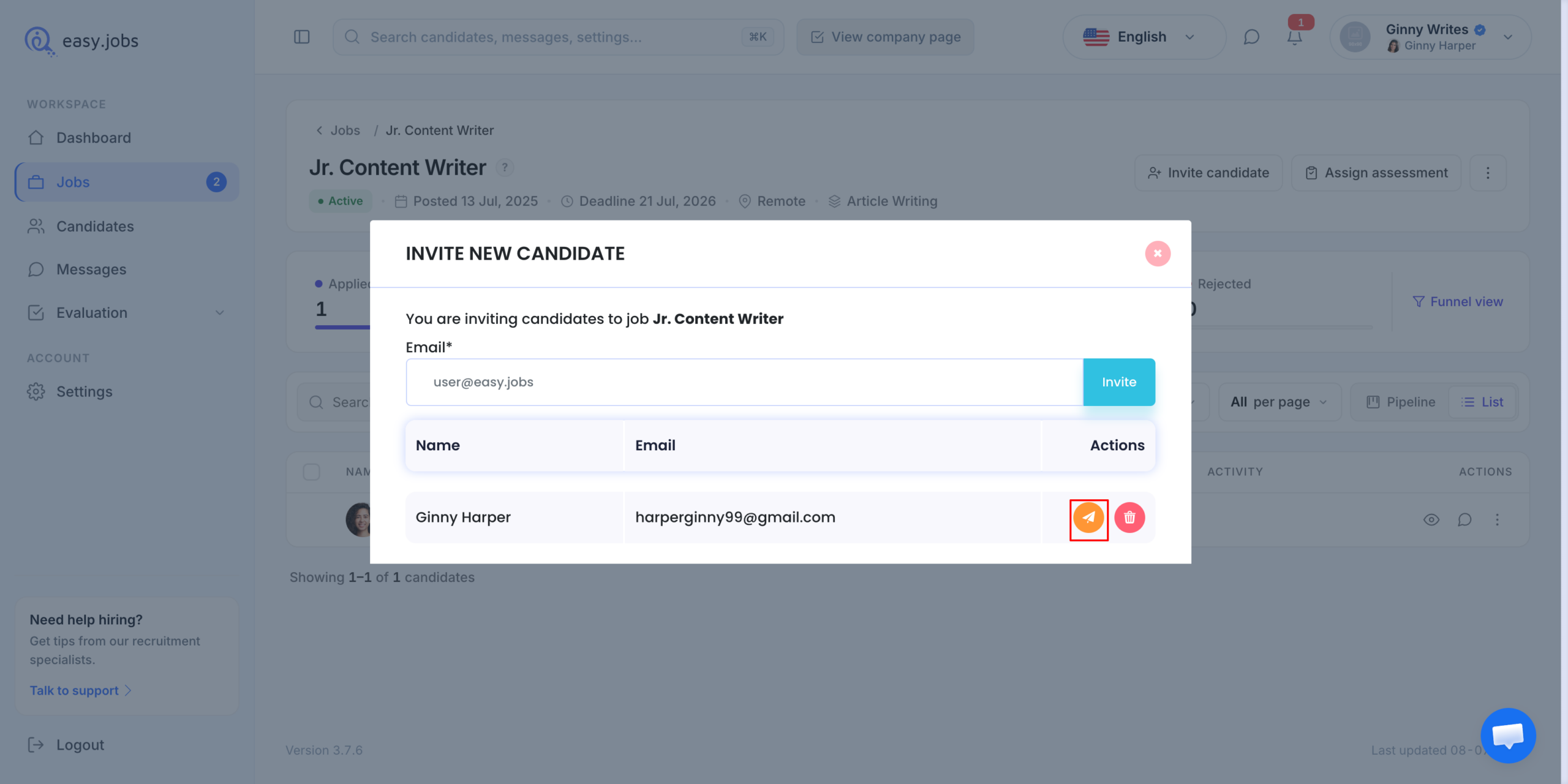
Task: Click Assign assessment button
Action: pos(1376,173)
